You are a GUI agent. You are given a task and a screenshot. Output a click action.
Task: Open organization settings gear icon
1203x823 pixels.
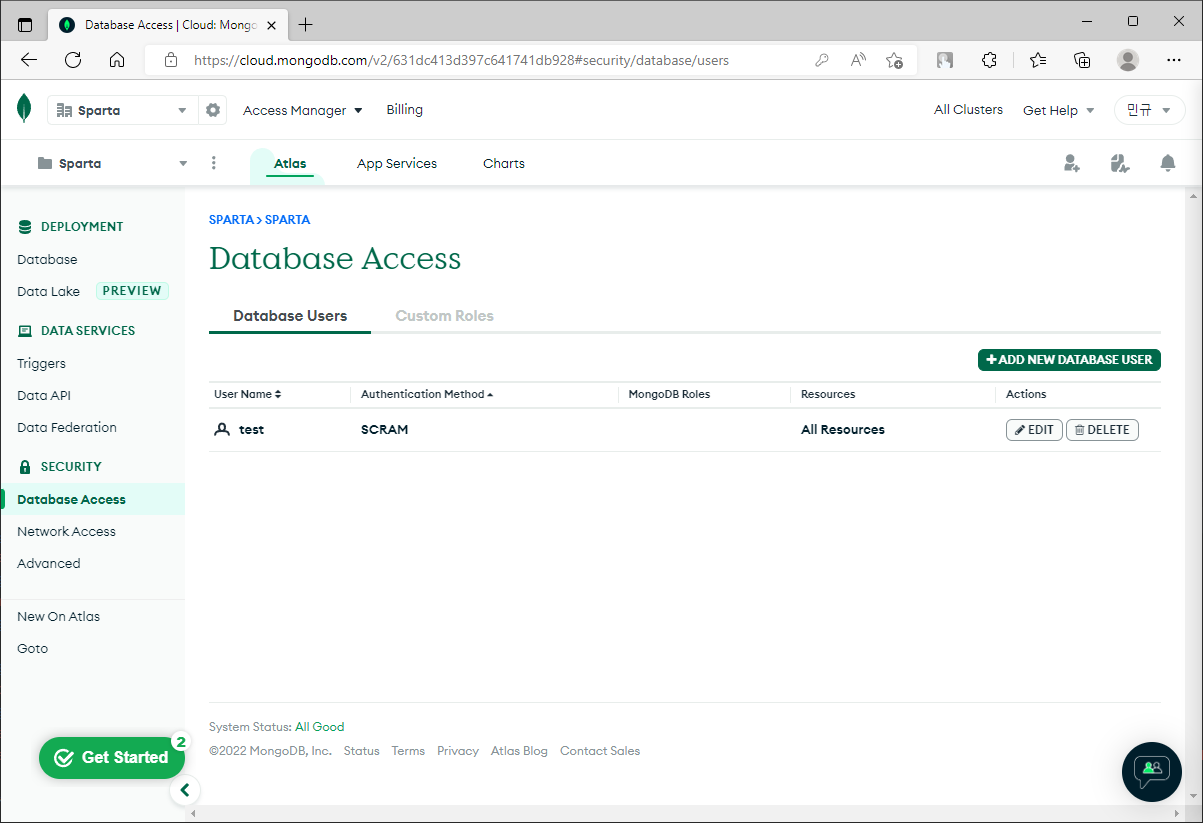coord(213,110)
